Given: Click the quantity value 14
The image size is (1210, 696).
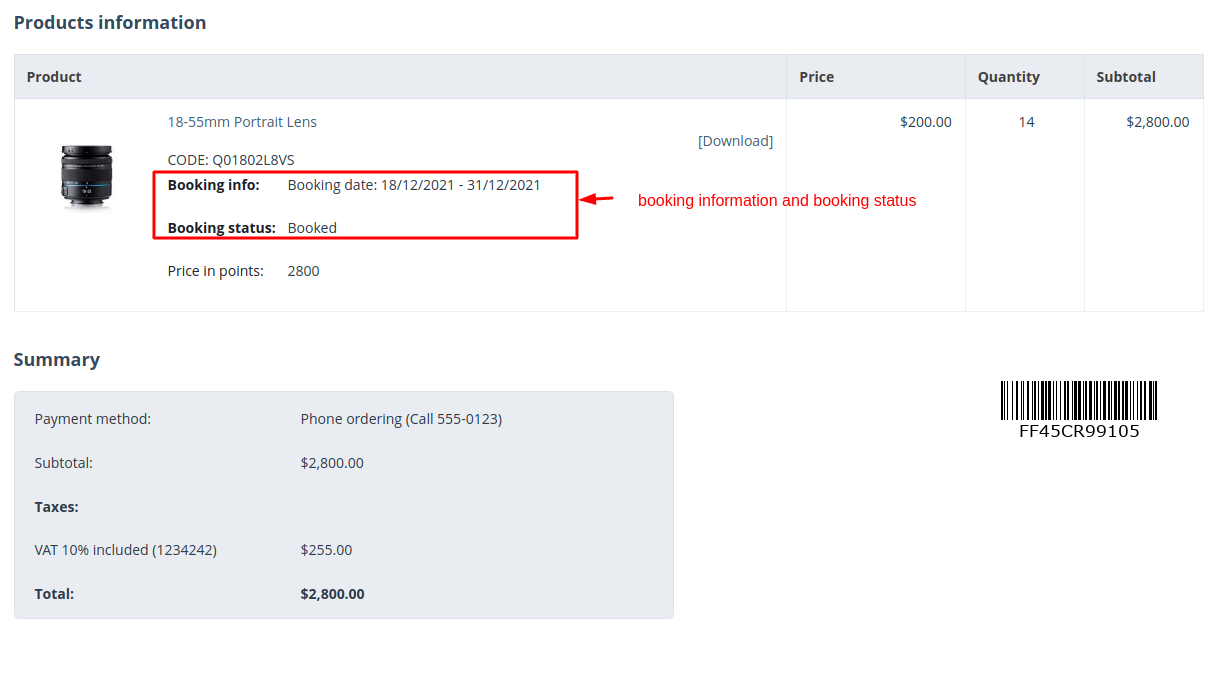Looking at the screenshot, I should pos(1026,122).
